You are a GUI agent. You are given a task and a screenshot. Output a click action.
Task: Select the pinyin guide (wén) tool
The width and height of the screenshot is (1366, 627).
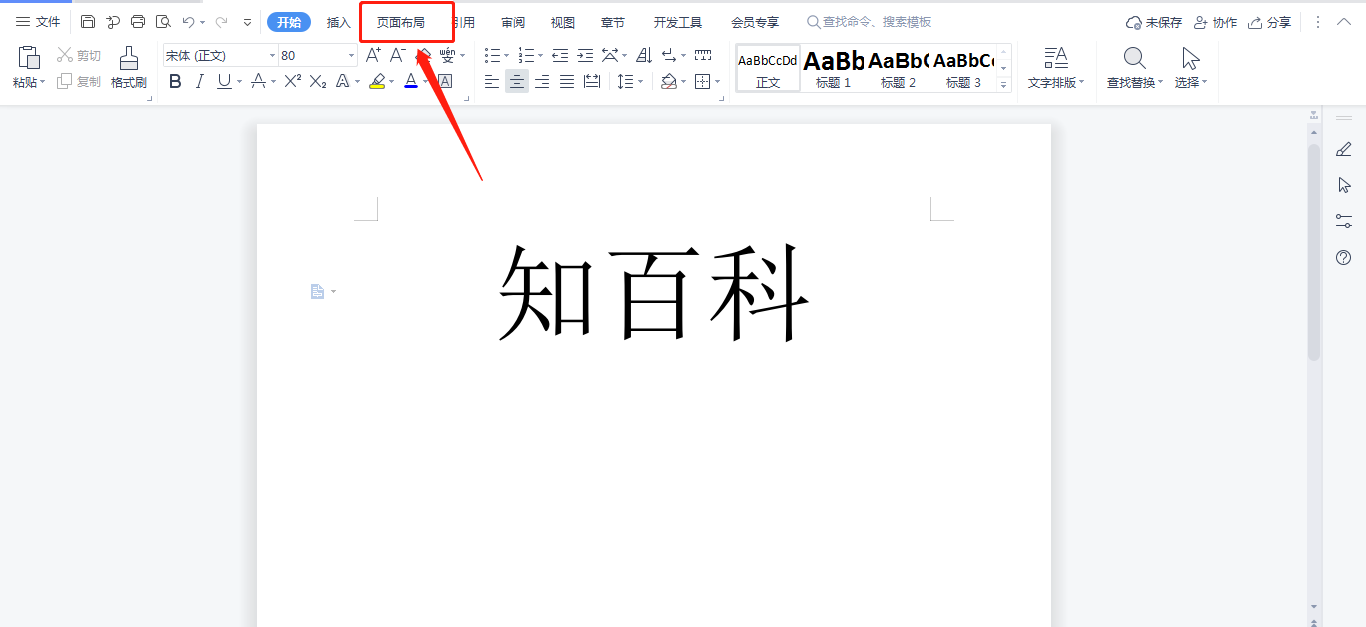(x=448, y=55)
